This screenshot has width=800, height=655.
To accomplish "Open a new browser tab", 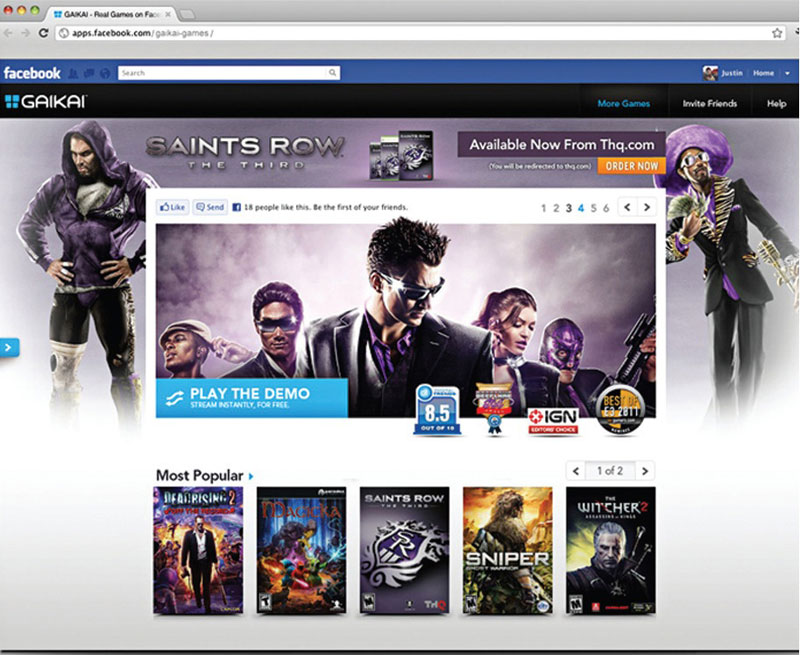I will tap(187, 14).
